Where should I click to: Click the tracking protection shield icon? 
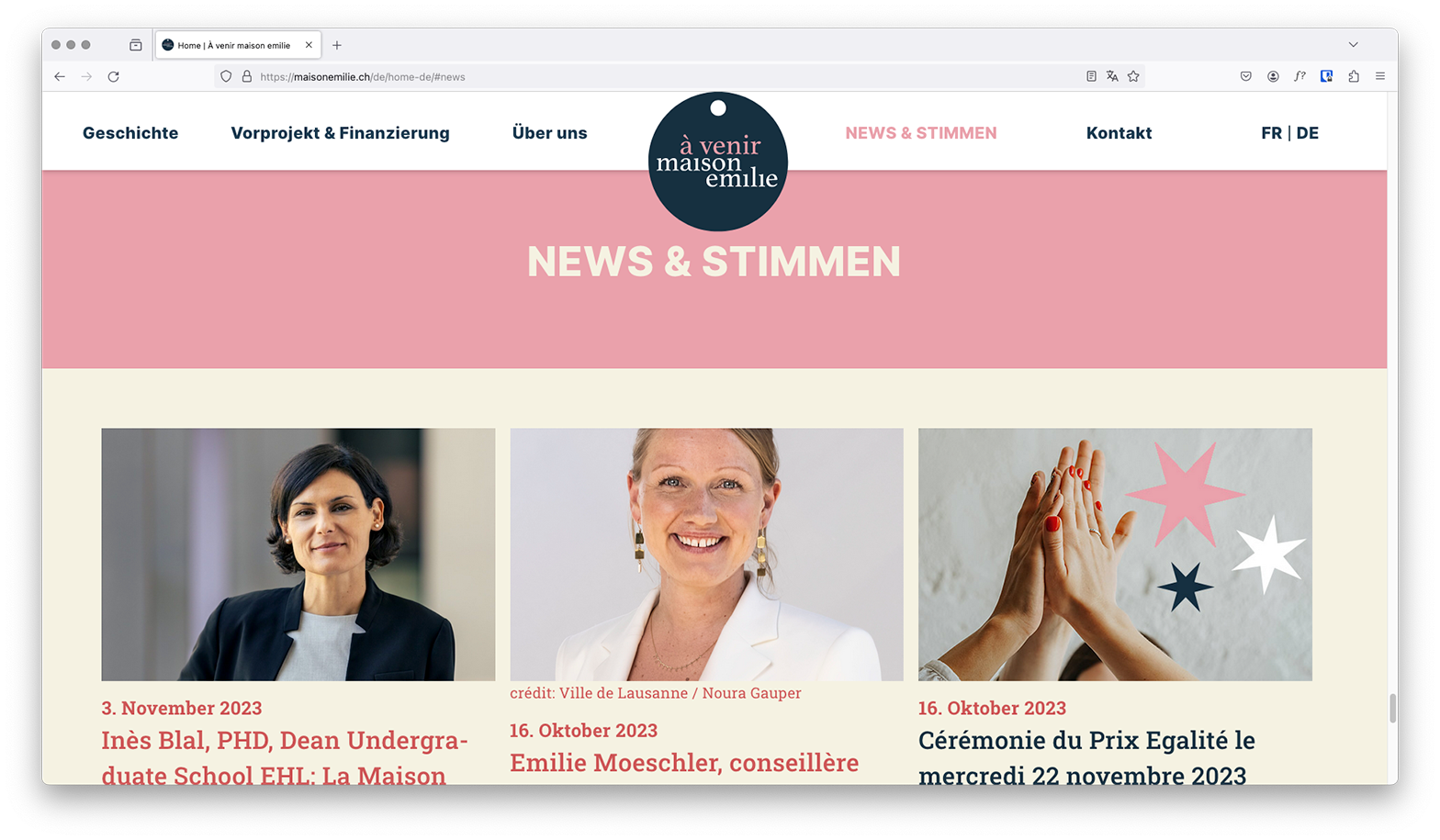(x=226, y=77)
